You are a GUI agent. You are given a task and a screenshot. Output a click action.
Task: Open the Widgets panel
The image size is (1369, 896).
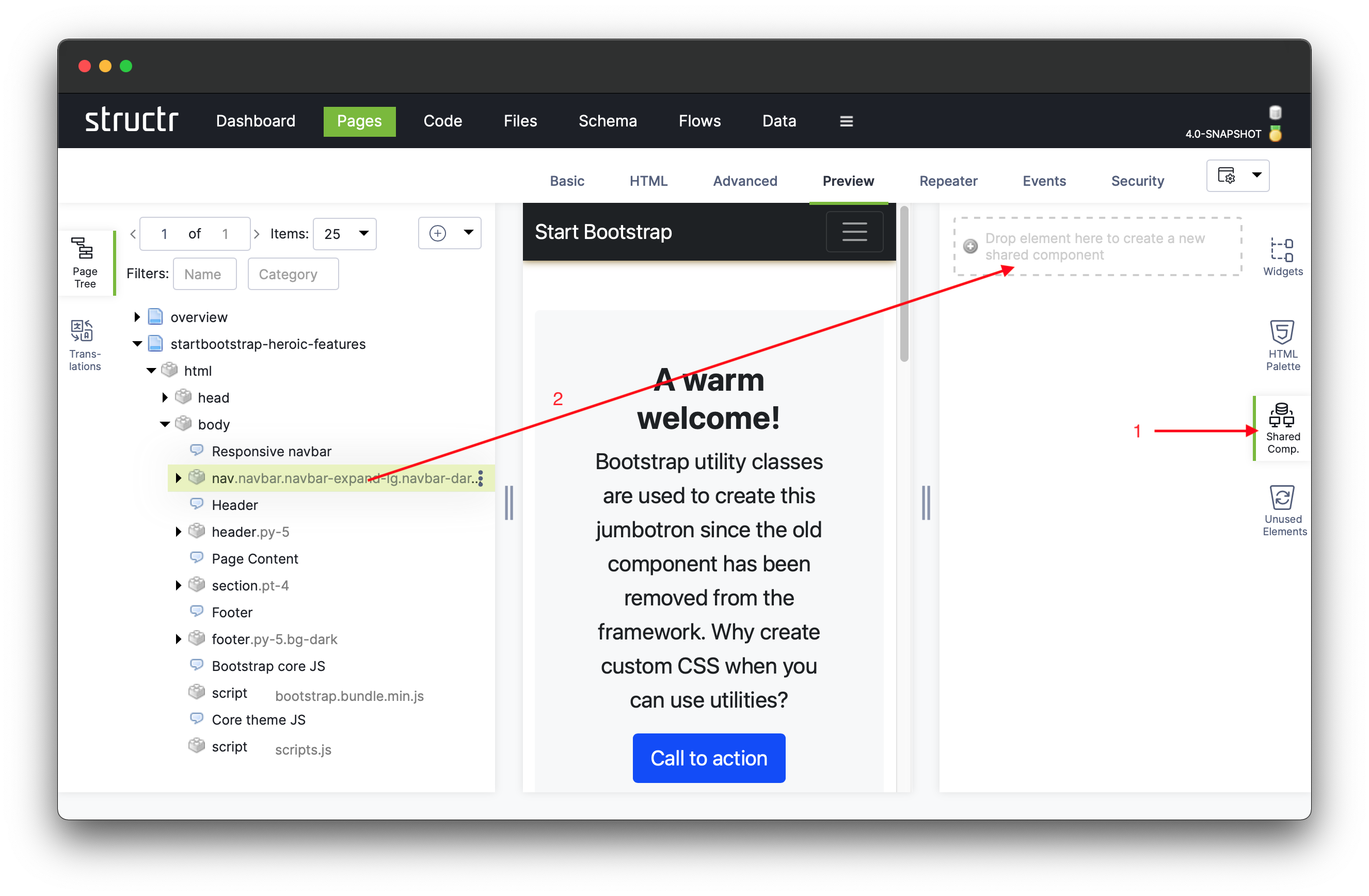tap(1282, 255)
